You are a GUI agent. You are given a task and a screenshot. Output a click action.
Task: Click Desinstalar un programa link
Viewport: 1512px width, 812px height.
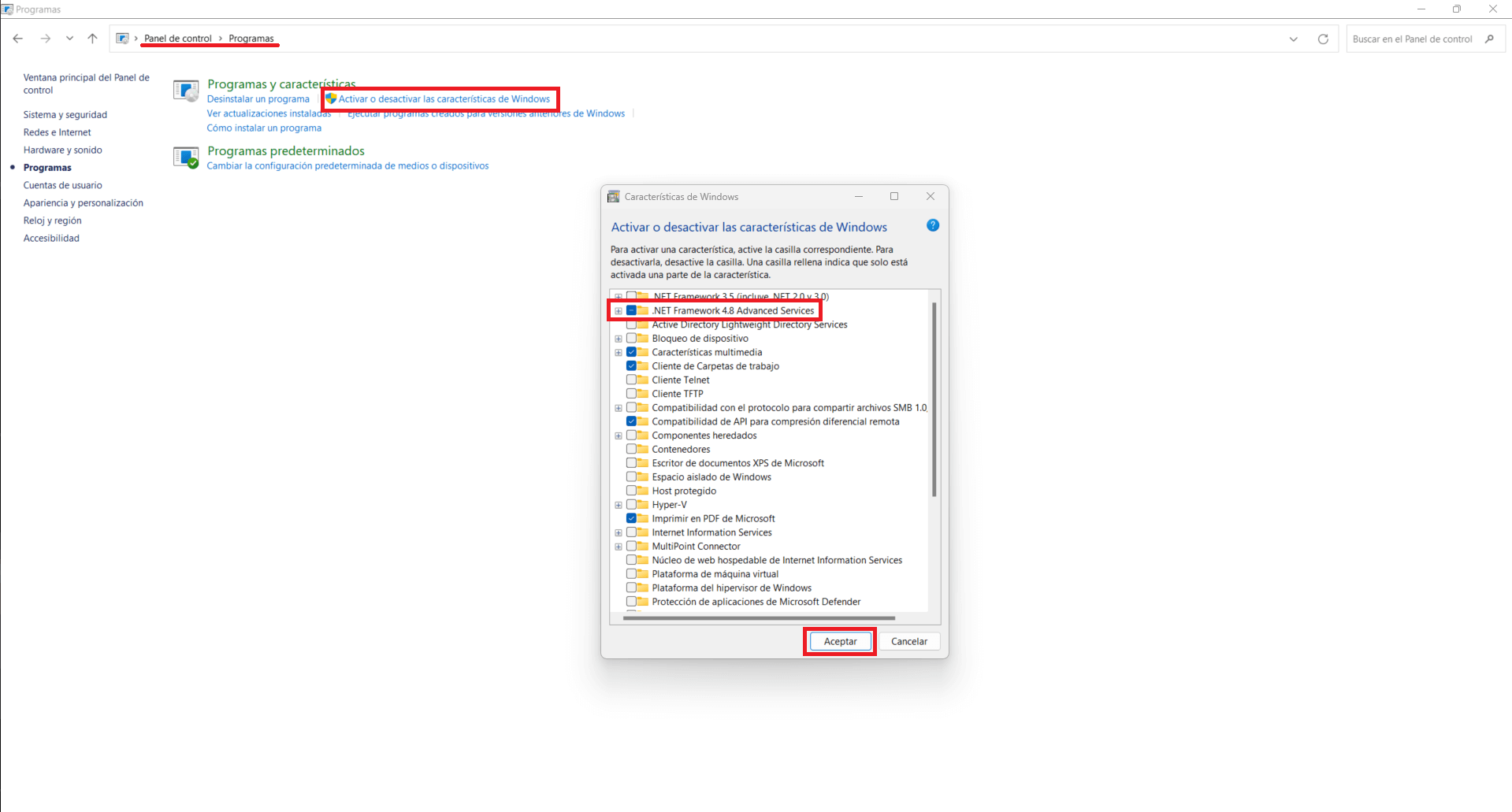[x=258, y=99]
